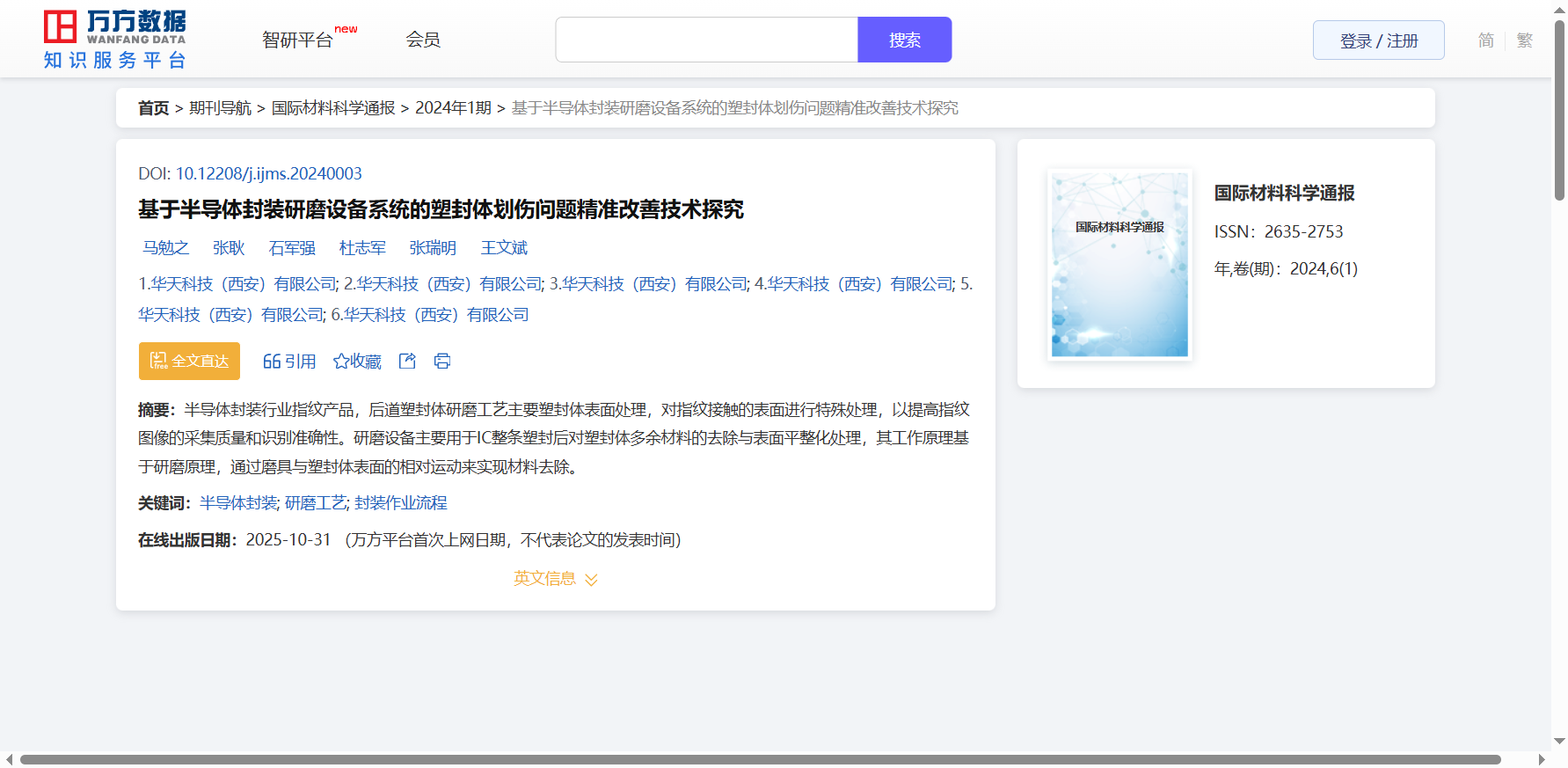
Task: Click the horizontal scrollbar at bottom
Action: 760,759
